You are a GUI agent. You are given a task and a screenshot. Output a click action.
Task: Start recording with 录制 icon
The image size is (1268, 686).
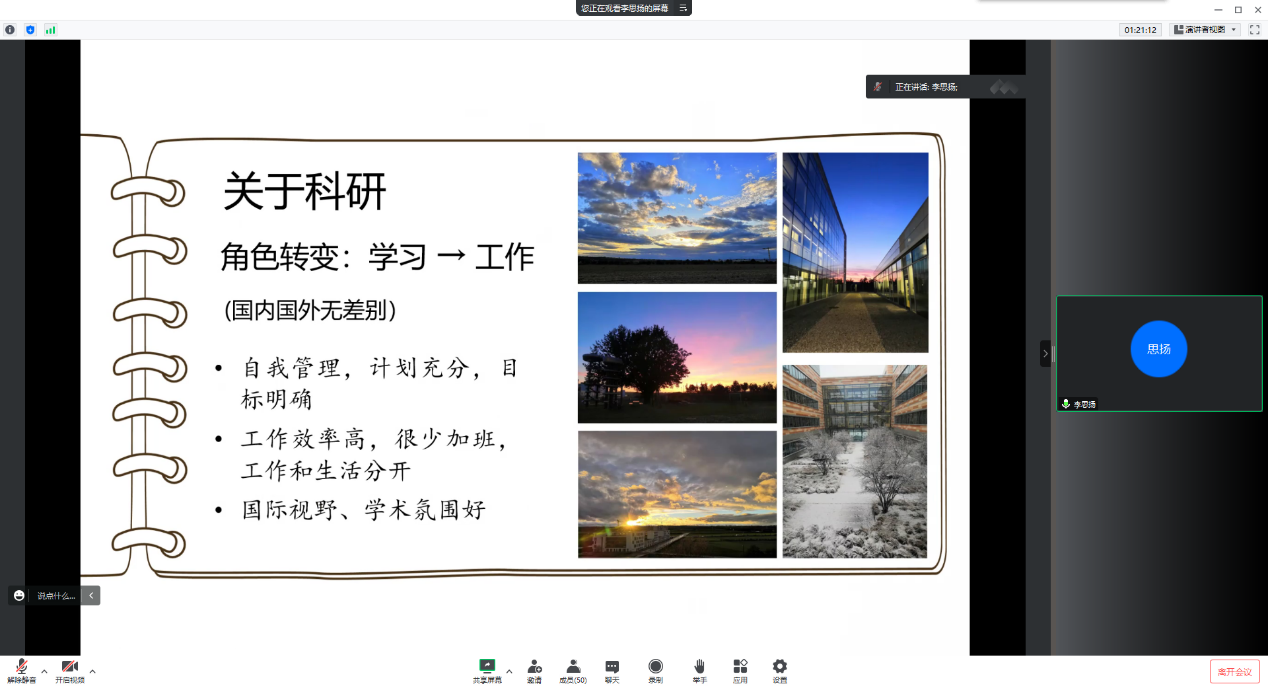tap(655, 670)
